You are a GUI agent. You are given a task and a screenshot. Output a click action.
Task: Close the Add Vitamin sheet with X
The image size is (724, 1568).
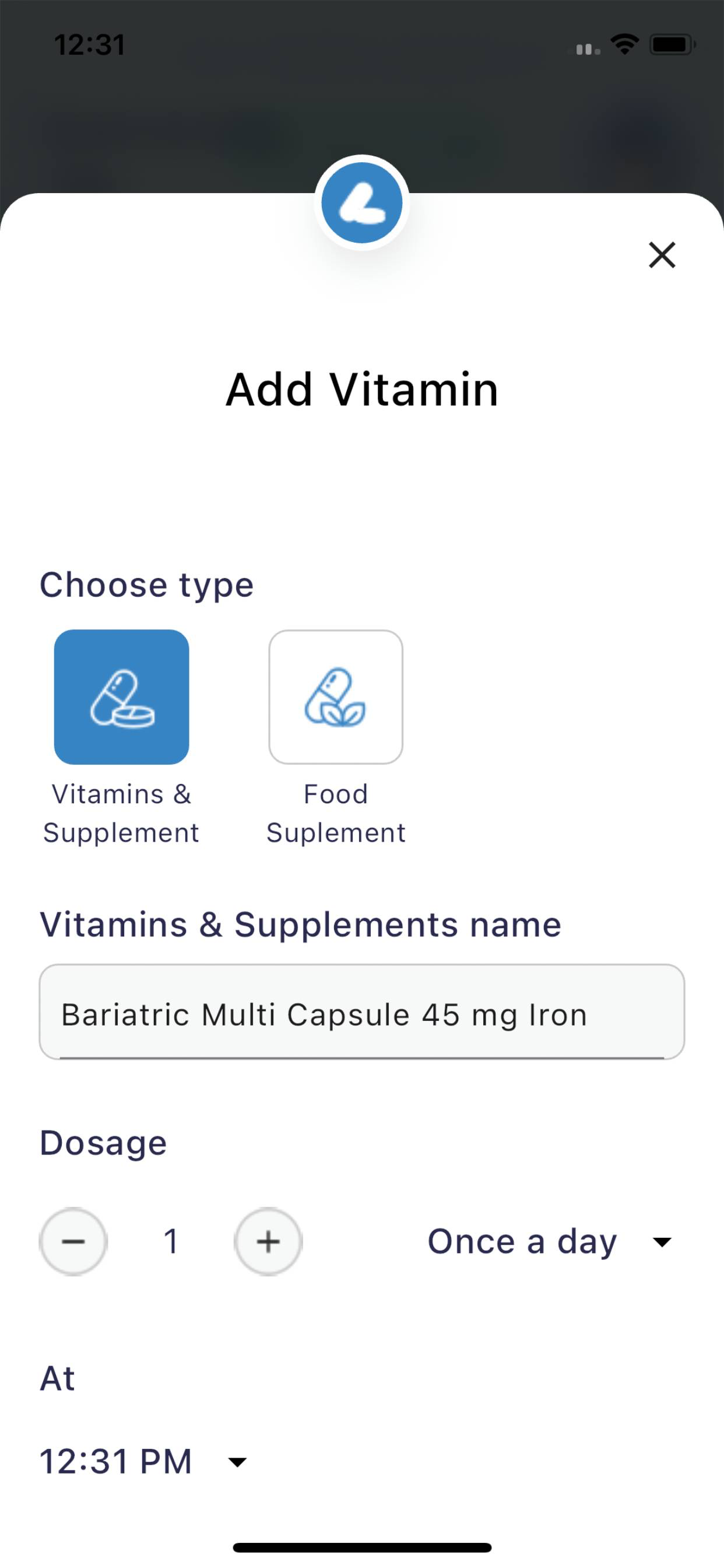coord(662,254)
